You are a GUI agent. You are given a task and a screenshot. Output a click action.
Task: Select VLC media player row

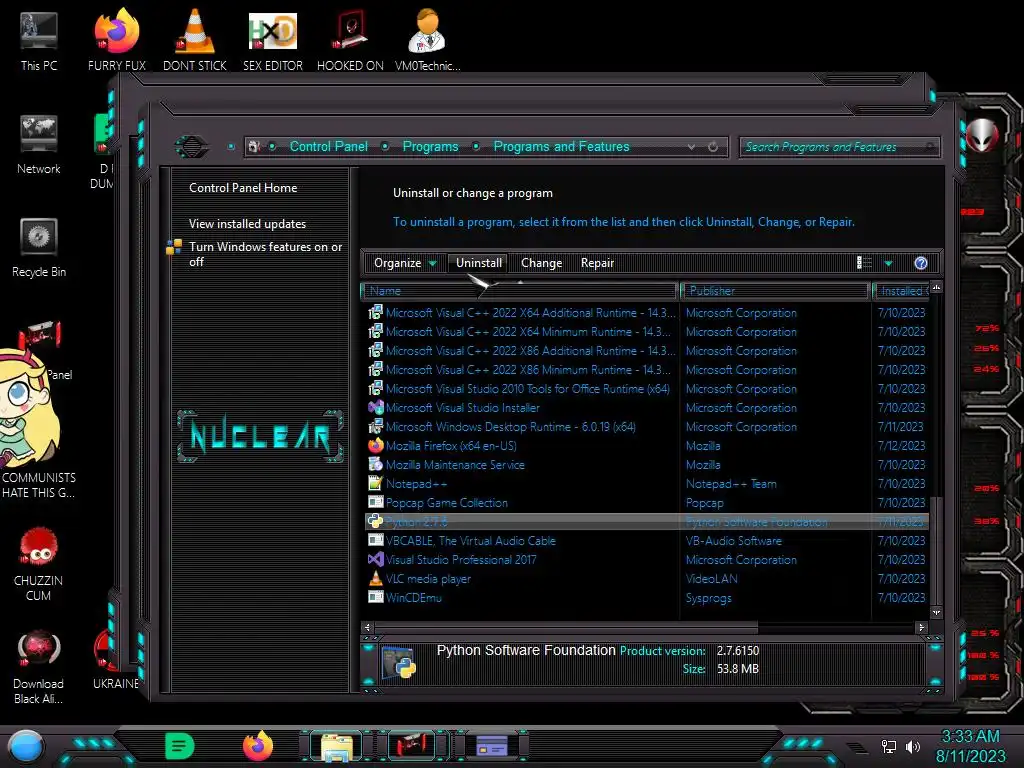point(647,579)
